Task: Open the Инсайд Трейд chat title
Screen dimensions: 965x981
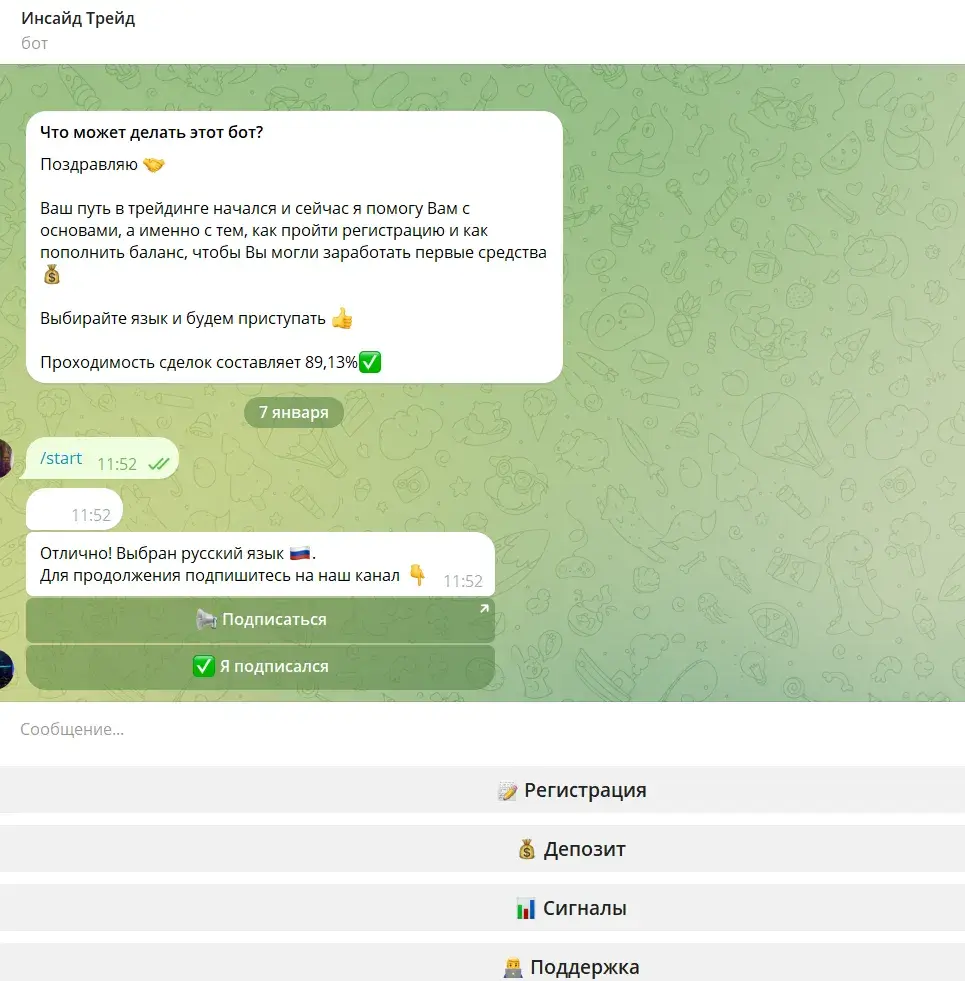Action: click(78, 18)
